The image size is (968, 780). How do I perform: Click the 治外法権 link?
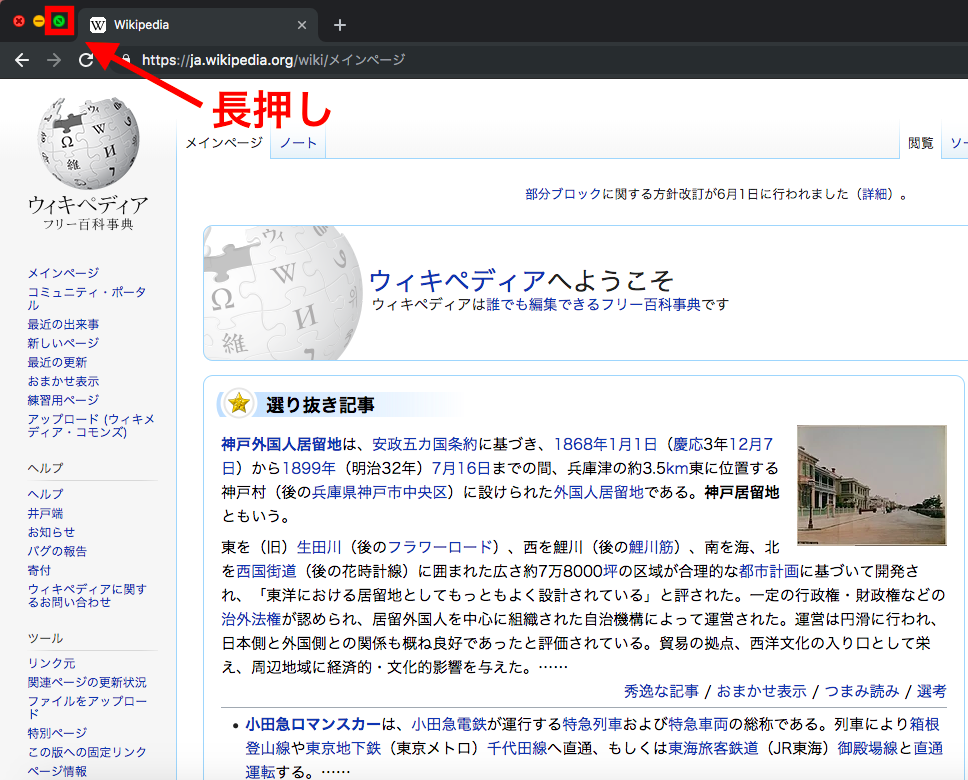coord(251,619)
